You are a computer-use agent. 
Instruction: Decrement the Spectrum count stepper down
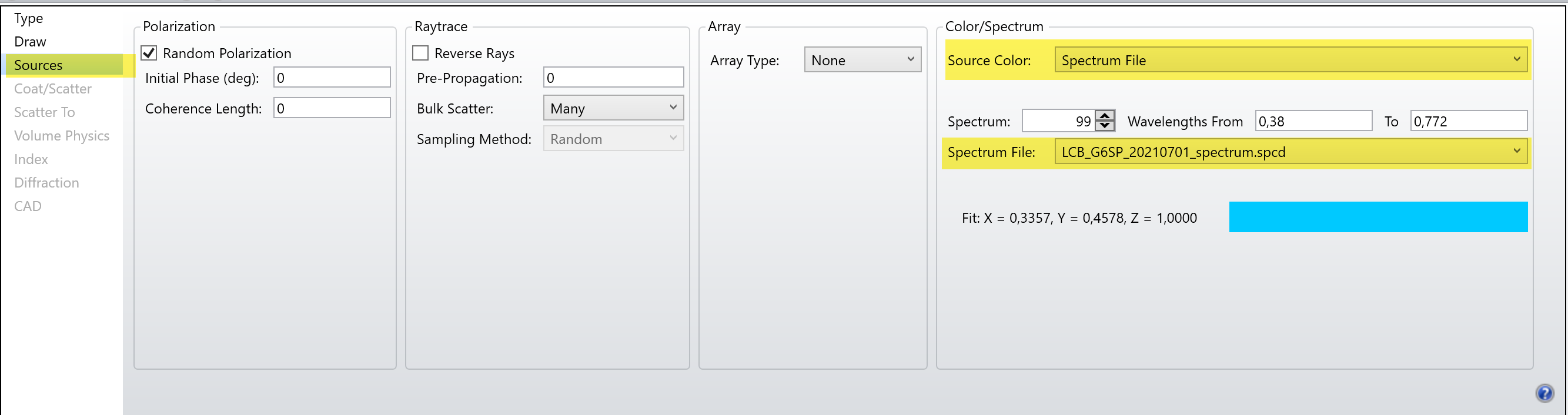[1105, 126]
